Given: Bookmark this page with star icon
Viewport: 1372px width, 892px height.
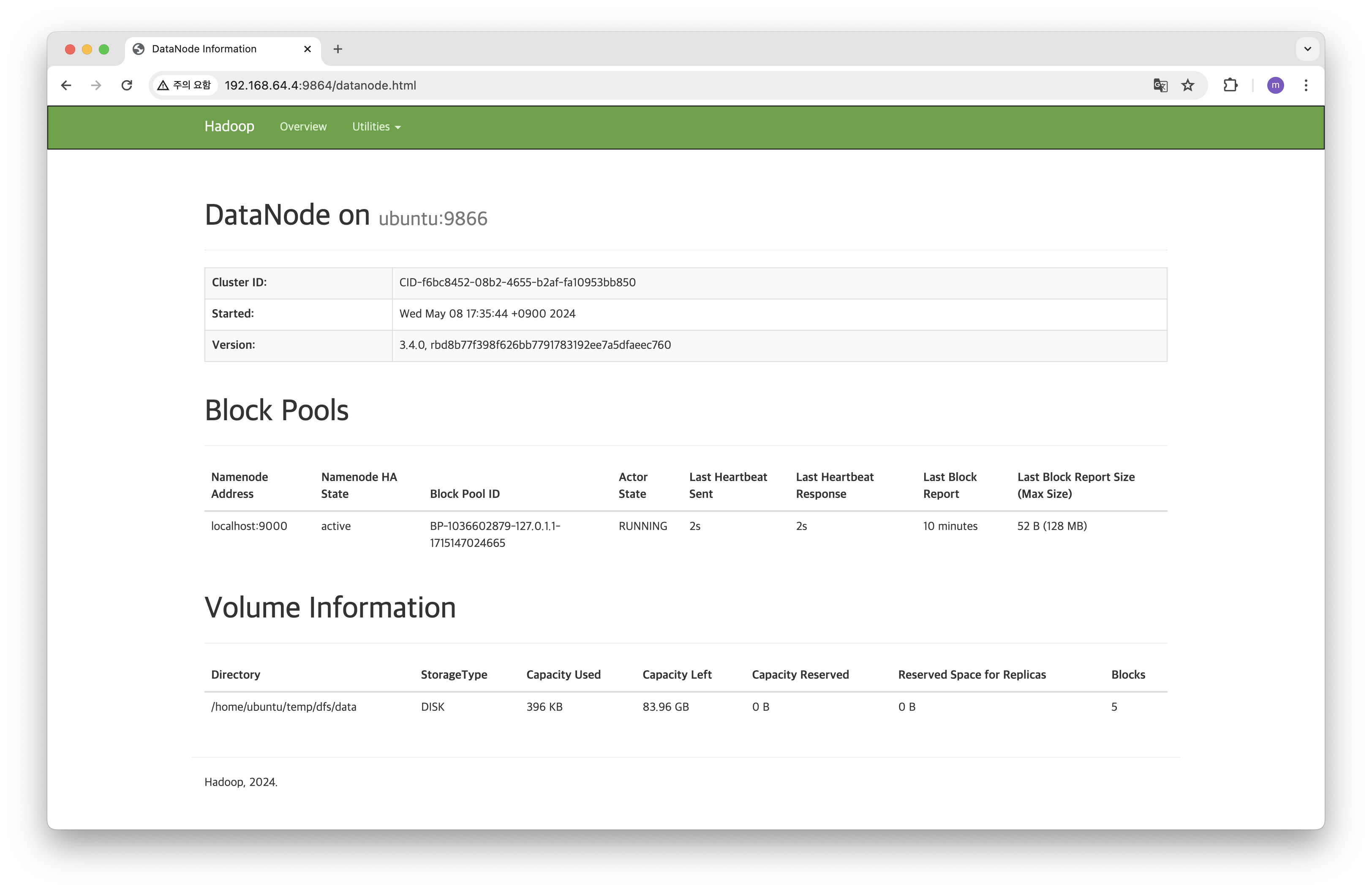Looking at the screenshot, I should tap(1187, 85).
